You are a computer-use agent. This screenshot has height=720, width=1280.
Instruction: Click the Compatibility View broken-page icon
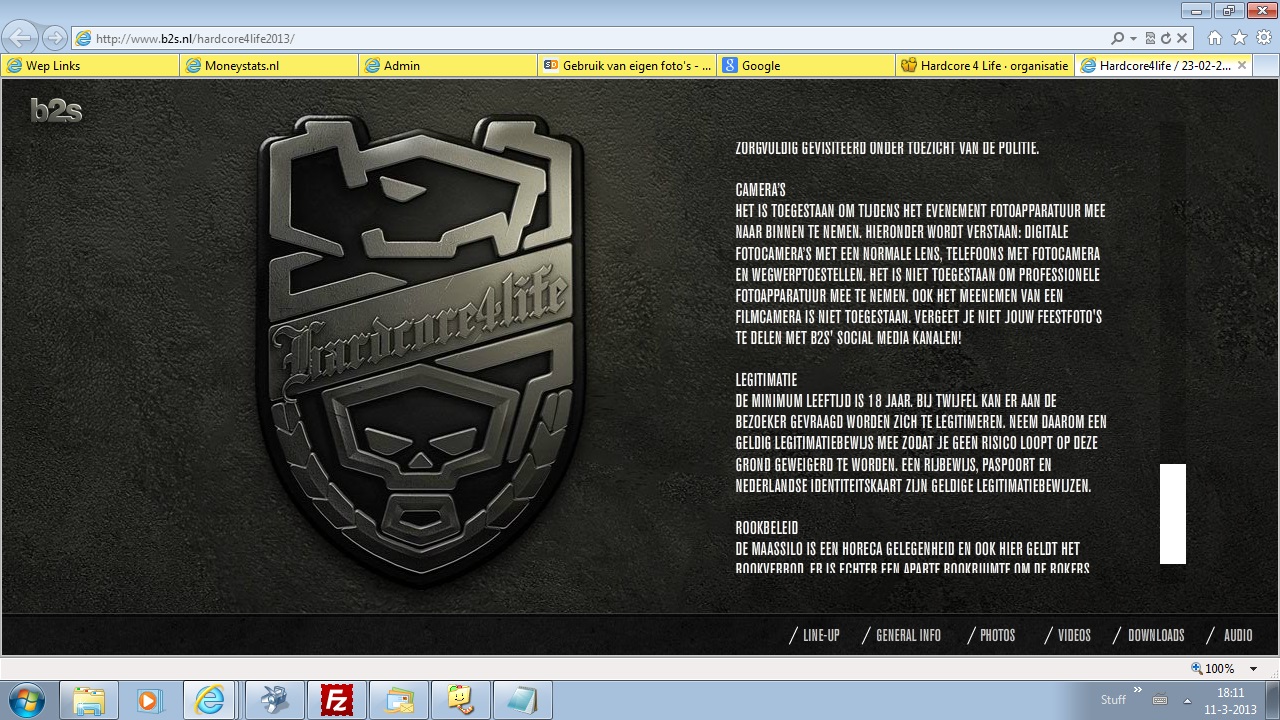coord(1150,38)
